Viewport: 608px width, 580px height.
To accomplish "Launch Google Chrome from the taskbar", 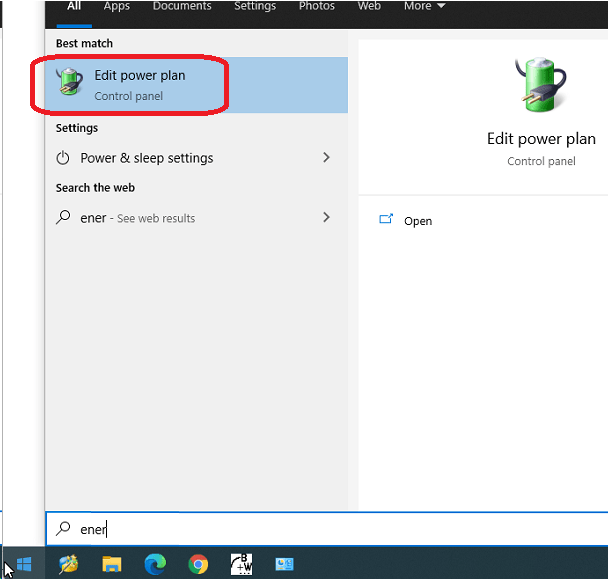I will [198, 564].
